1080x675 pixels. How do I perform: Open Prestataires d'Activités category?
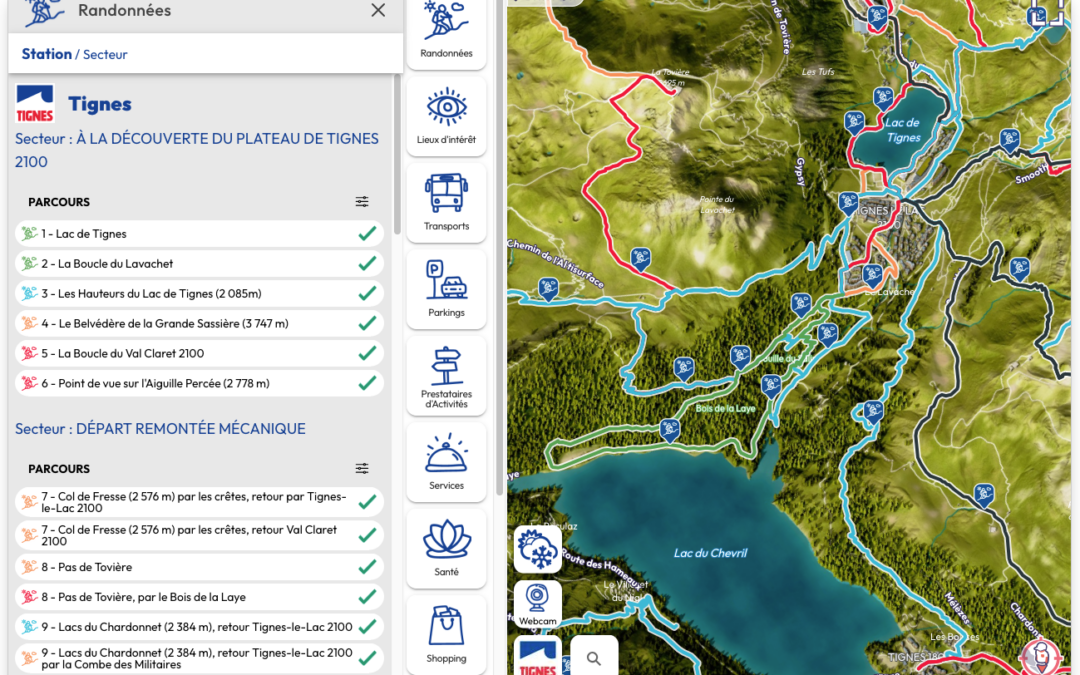tap(446, 376)
